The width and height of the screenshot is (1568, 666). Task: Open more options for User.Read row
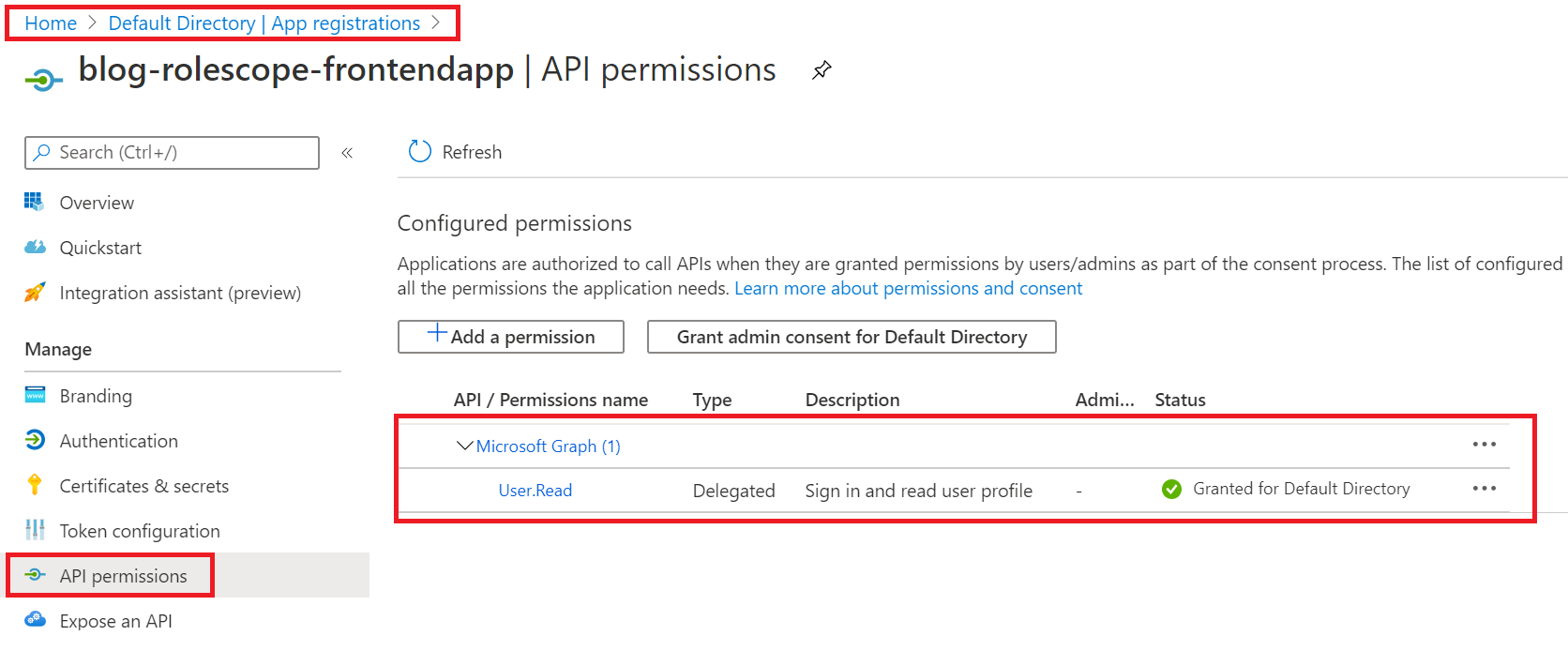[1484, 489]
